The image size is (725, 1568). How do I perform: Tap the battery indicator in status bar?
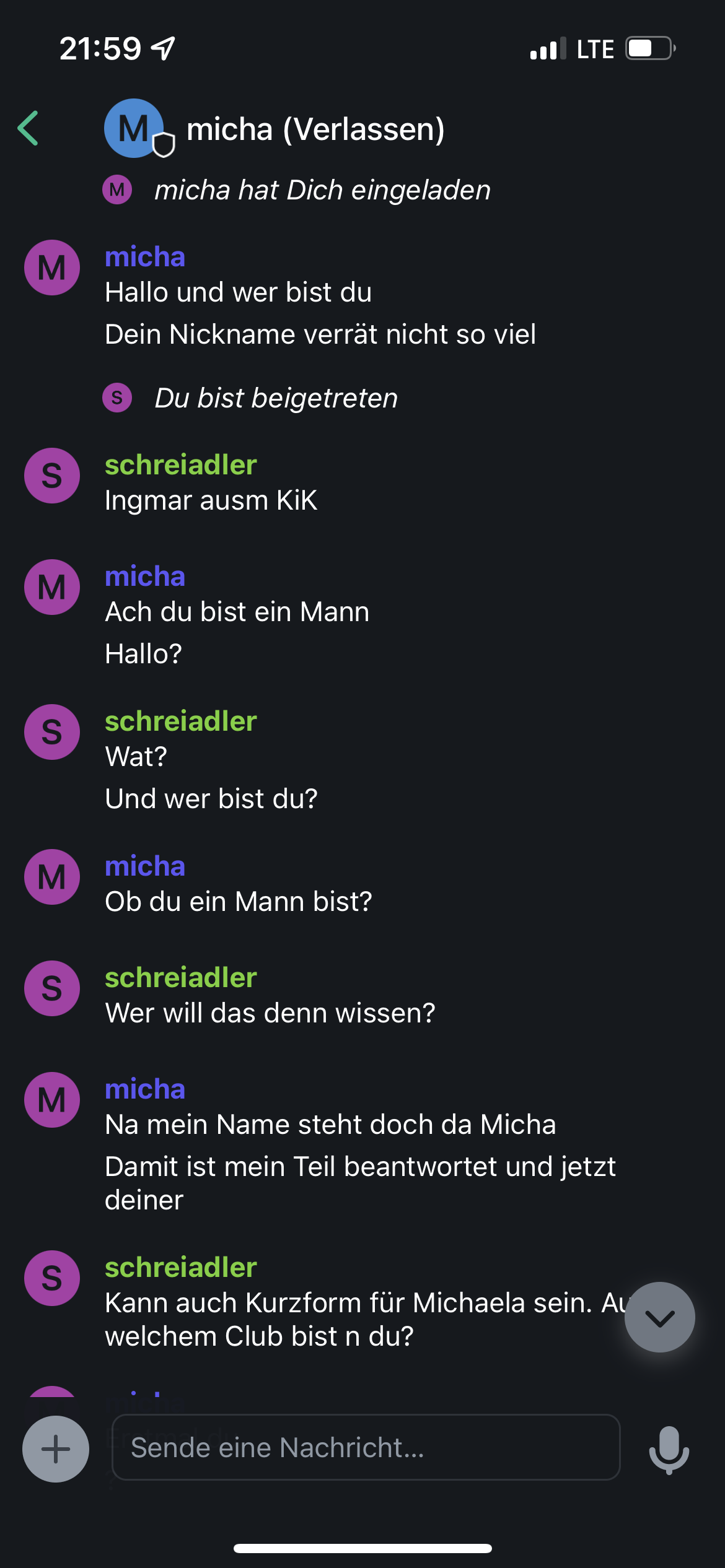point(650,48)
